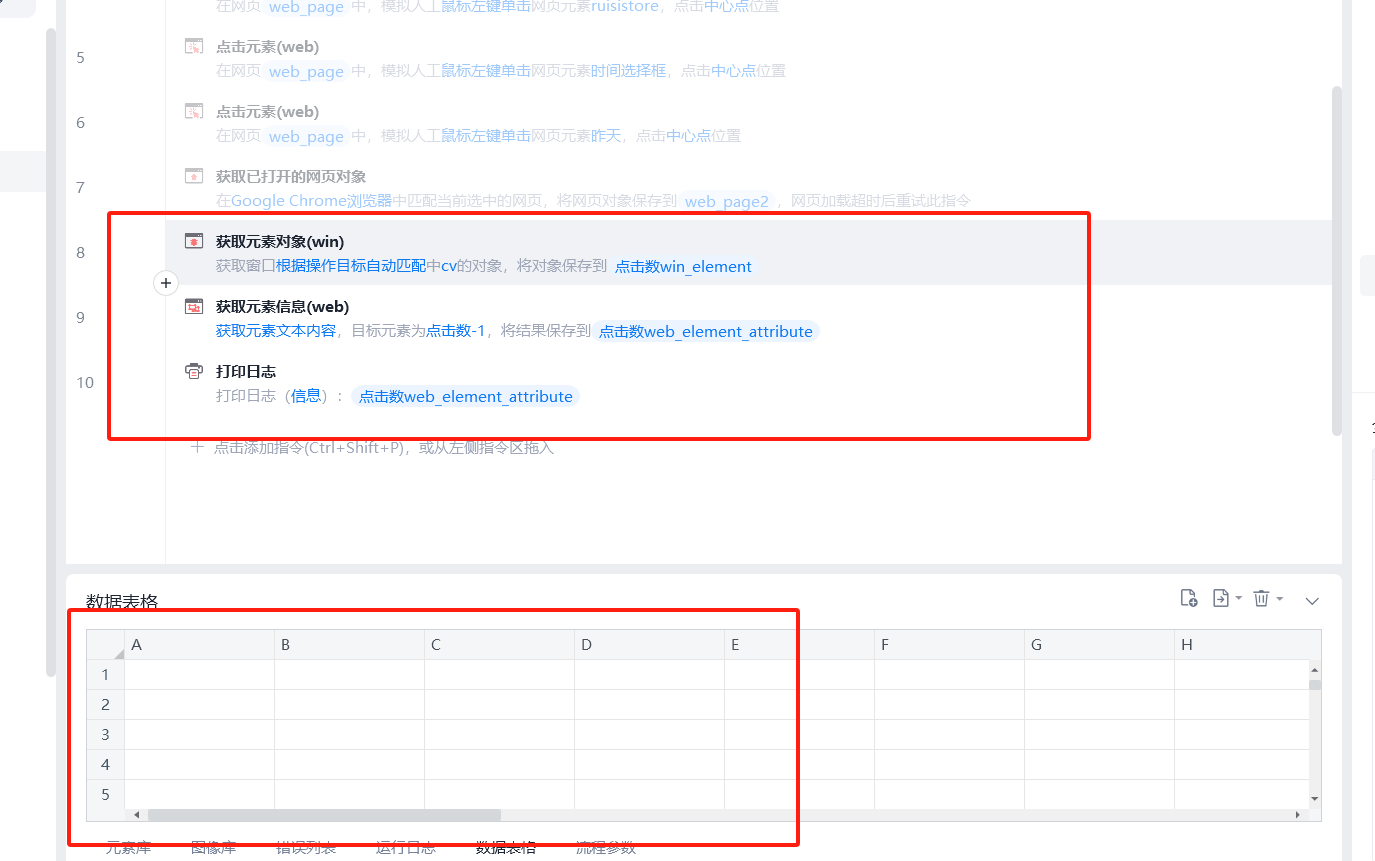The width and height of the screenshot is (1375, 861).
Task: Click the 获取元素文本内容 link in step 9
Action: click(276, 331)
